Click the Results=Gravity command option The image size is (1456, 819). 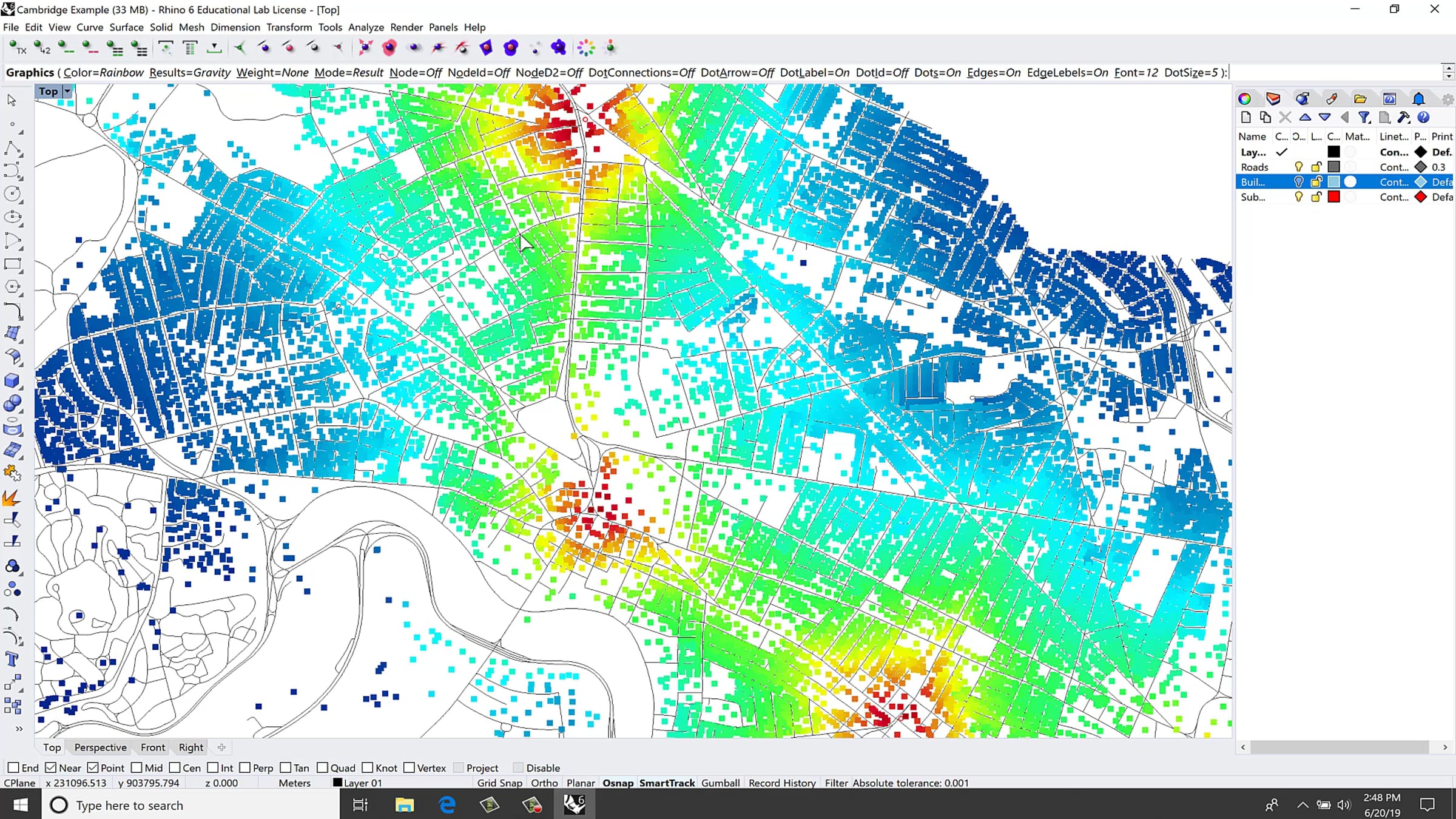pyautogui.click(x=190, y=73)
